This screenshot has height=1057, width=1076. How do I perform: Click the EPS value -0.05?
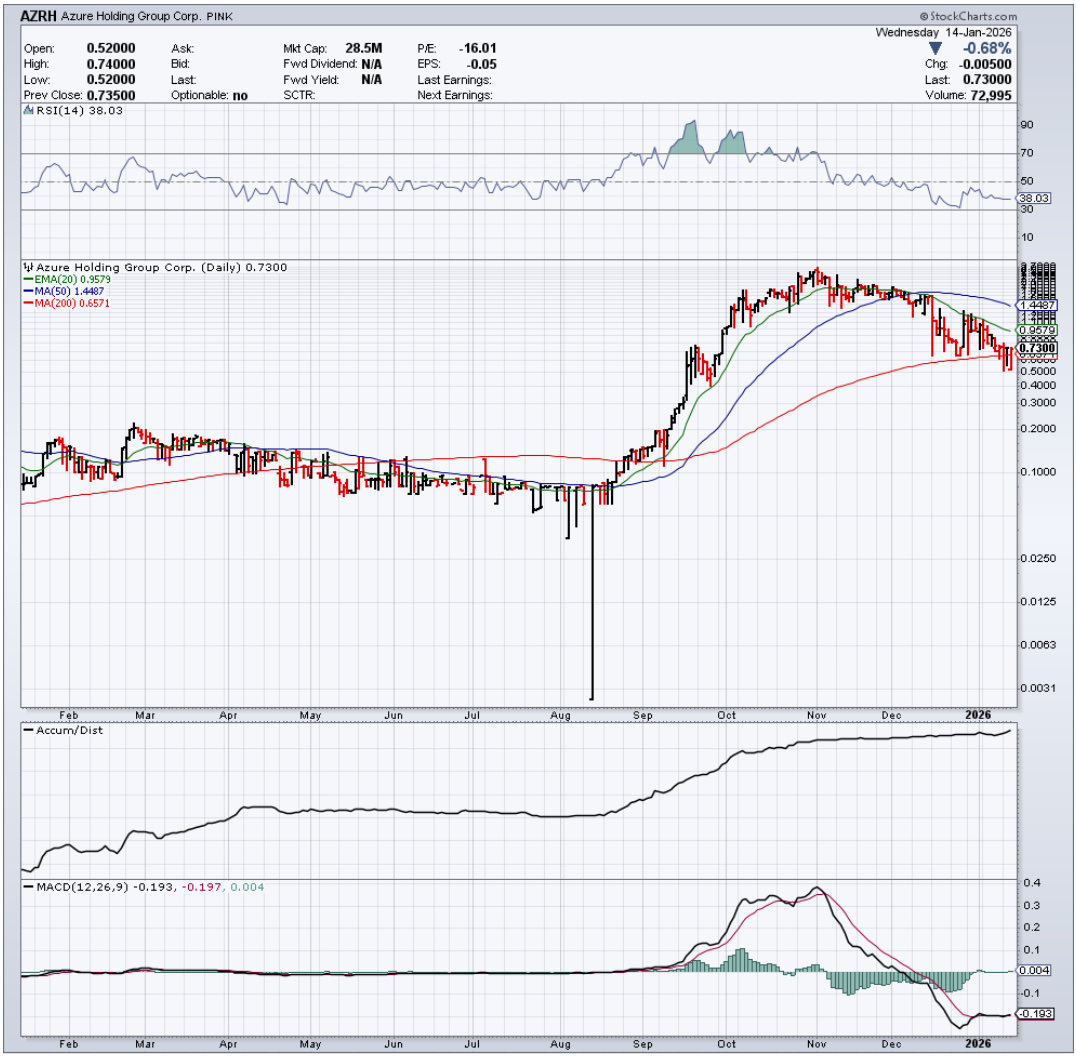[x=482, y=64]
